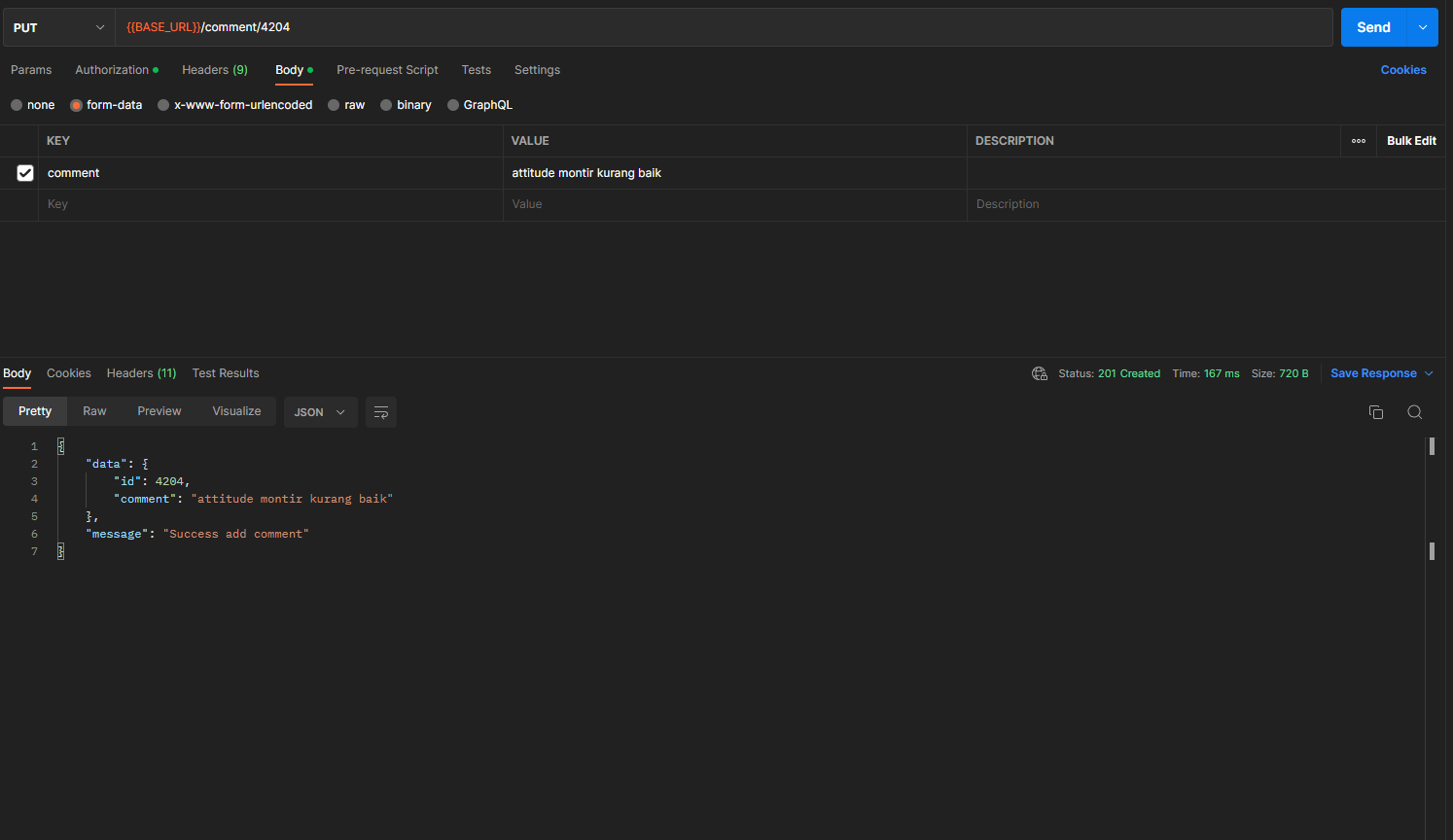Open the three-dot options in the key-value table
This screenshot has width=1453, height=840.
(1359, 141)
